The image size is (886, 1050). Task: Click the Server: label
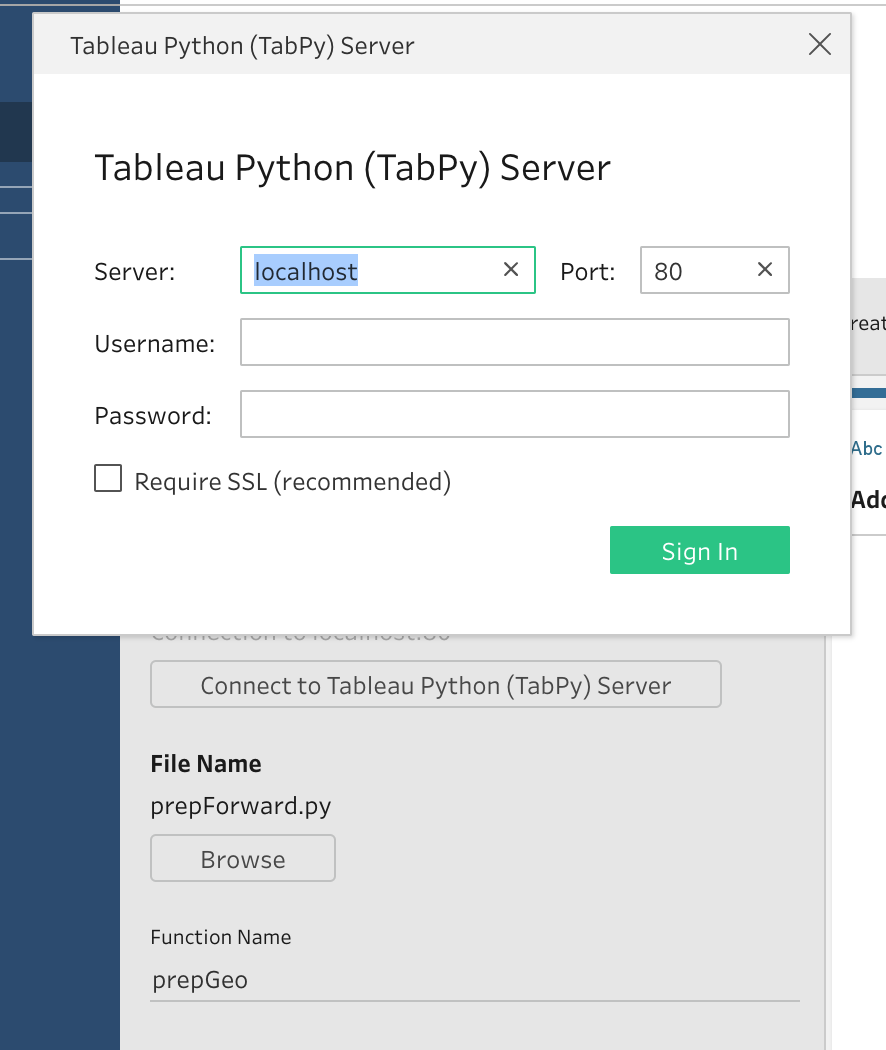click(x=135, y=271)
